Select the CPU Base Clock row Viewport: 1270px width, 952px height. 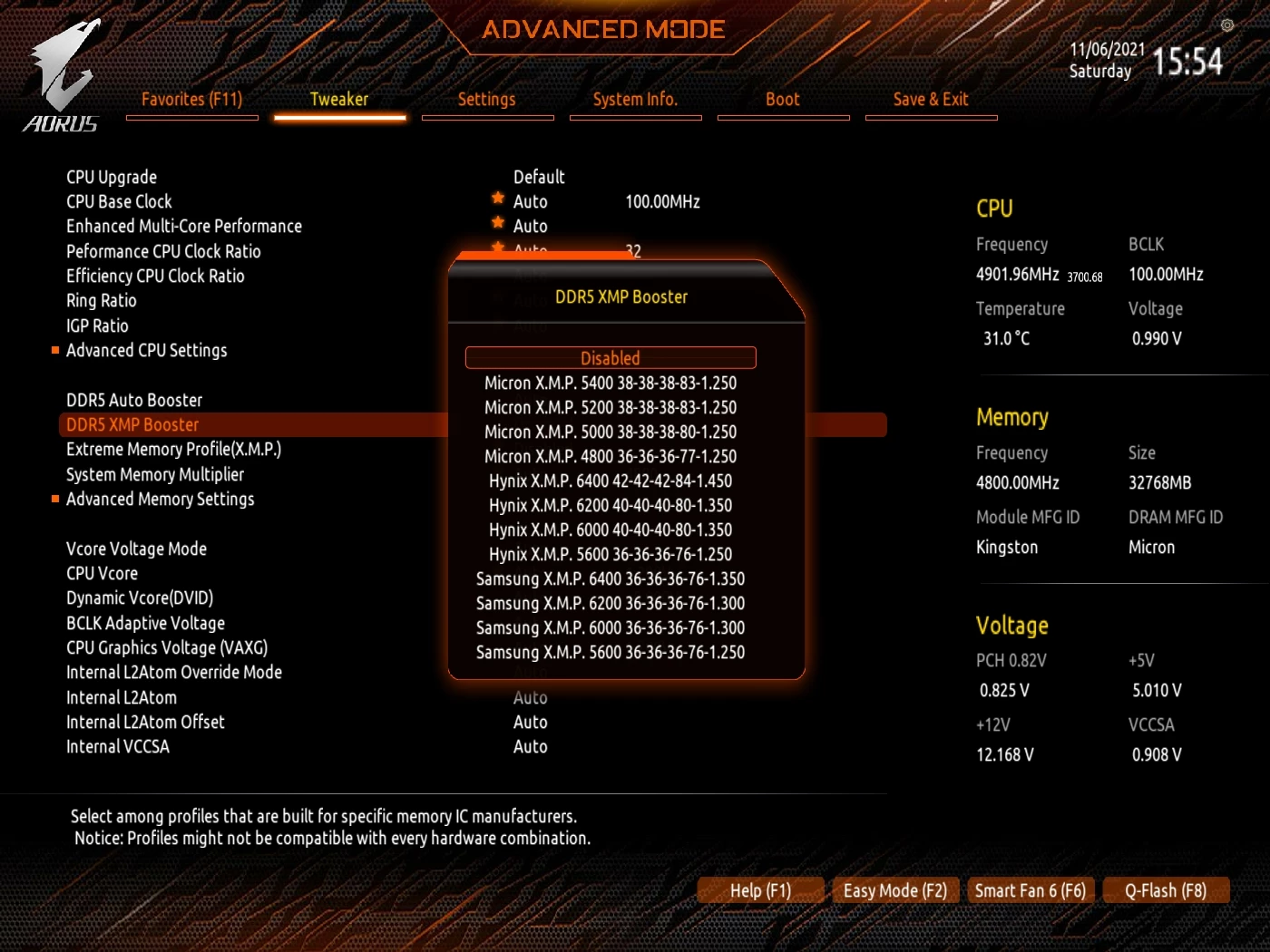click(119, 201)
